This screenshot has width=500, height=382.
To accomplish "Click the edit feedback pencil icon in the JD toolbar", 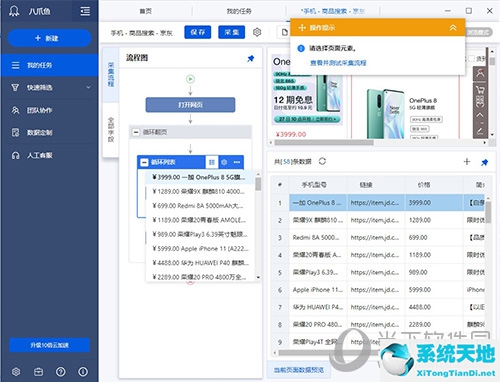I will [x=480, y=130].
